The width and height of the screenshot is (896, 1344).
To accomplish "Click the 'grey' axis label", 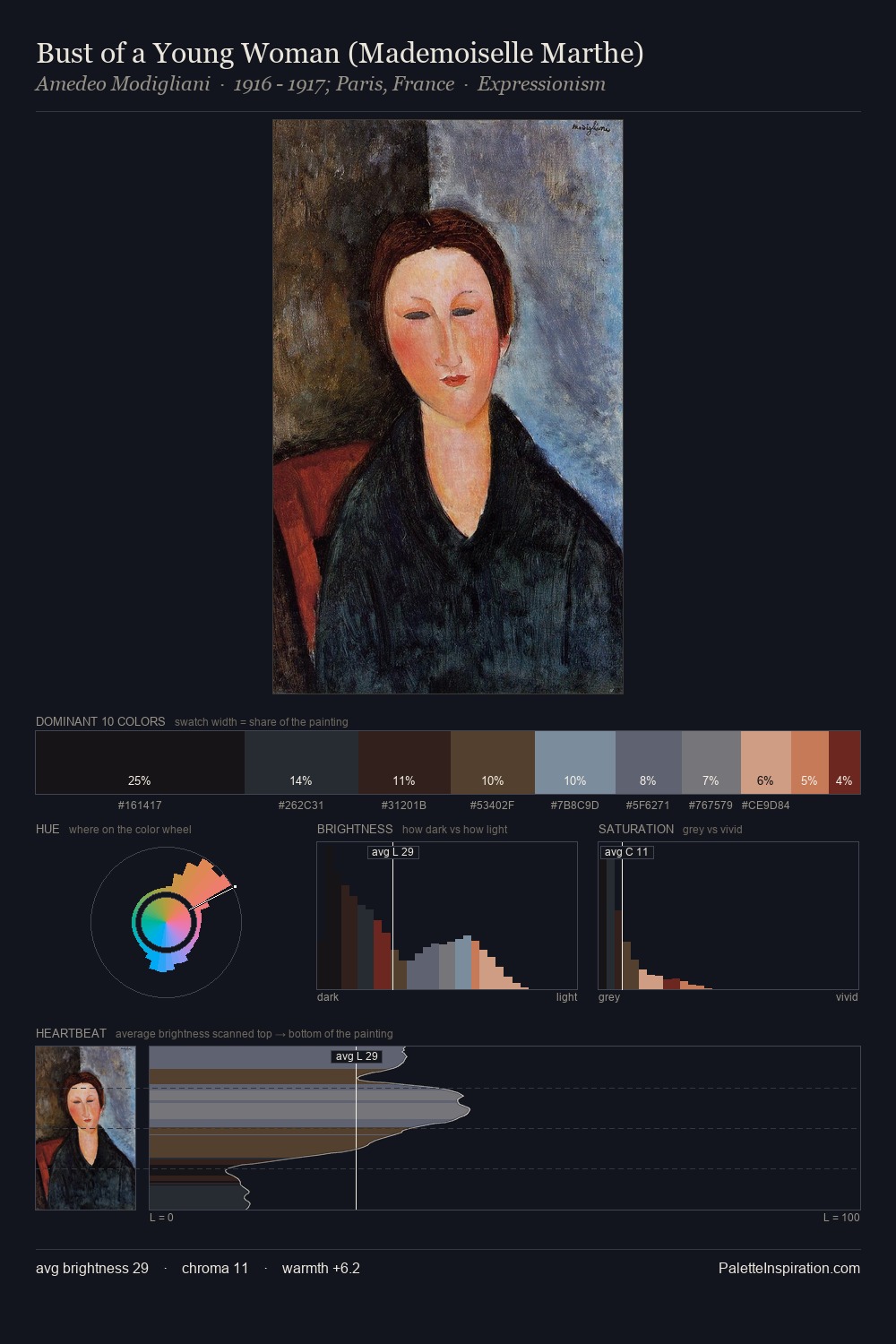I will tap(609, 996).
